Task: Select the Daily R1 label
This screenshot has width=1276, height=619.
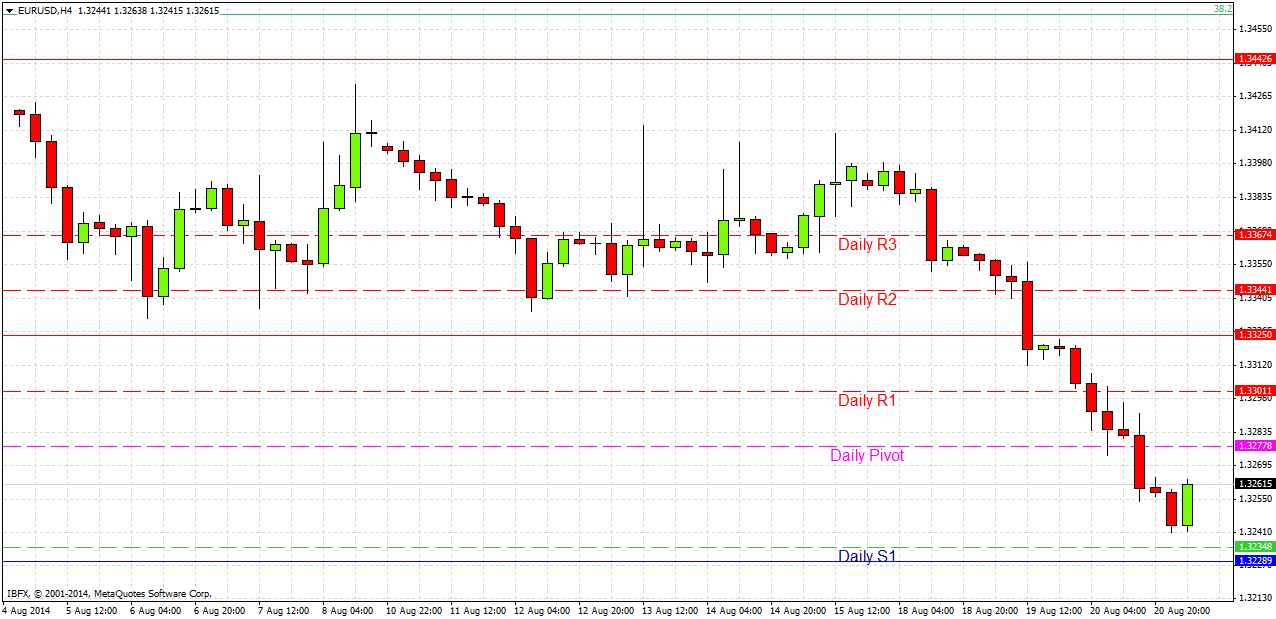Action: (x=866, y=400)
